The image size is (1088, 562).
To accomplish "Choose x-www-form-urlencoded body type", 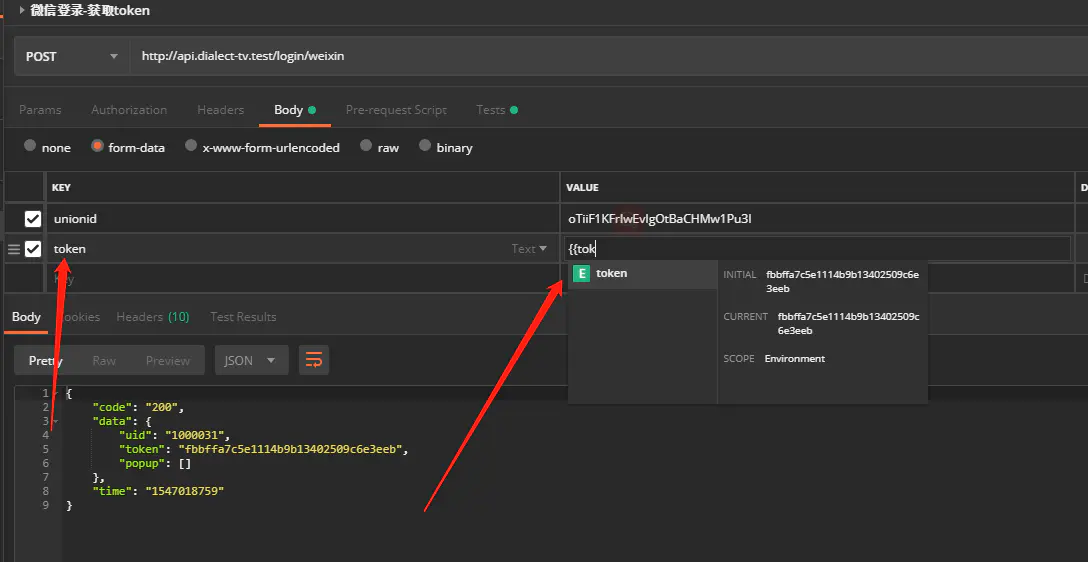I will pyautogui.click(x=191, y=146).
